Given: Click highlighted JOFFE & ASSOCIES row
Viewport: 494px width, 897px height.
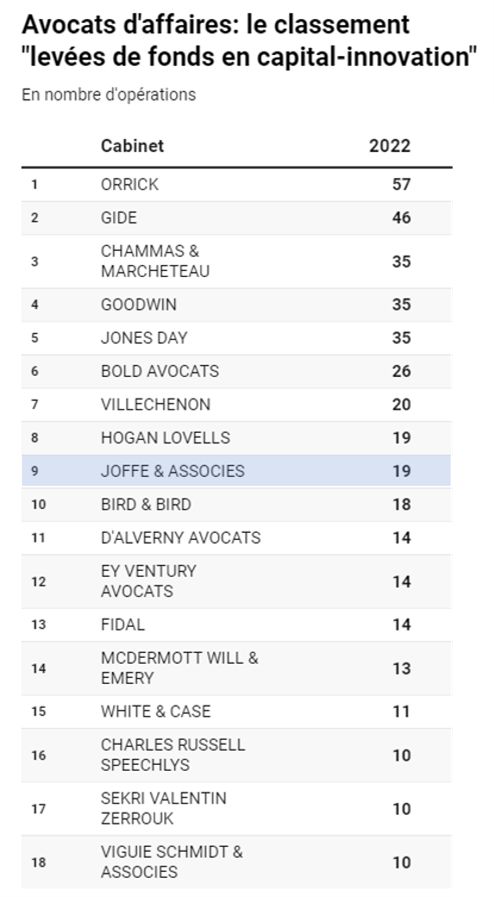Looking at the screenshot, I should 236,471.
